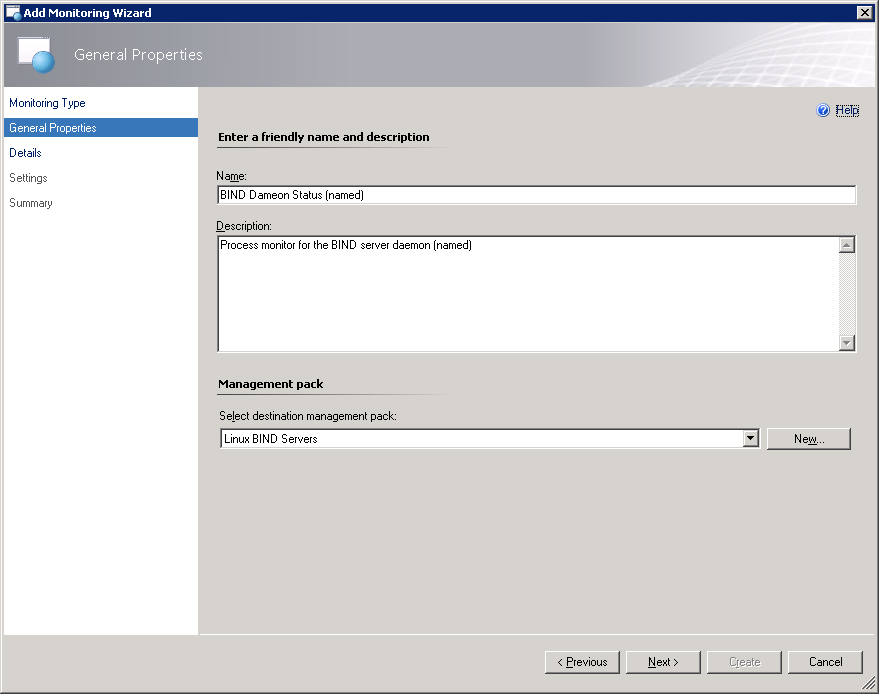The image size is (879, 694).
Task: Click the wizard icon in the title bar
Action: pos(13,12)
